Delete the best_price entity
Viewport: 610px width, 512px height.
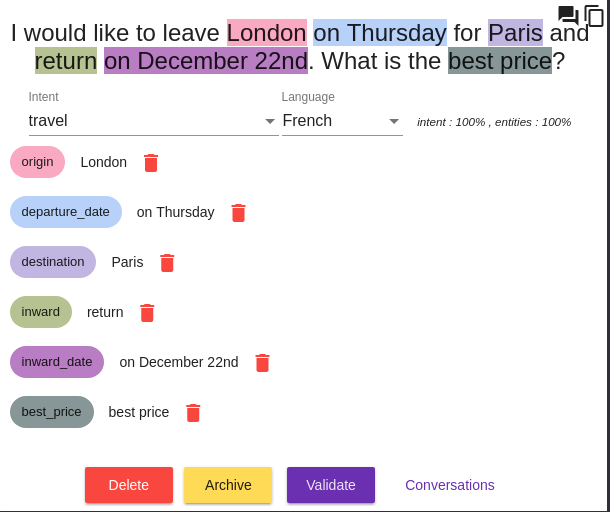tap(193, 413)
